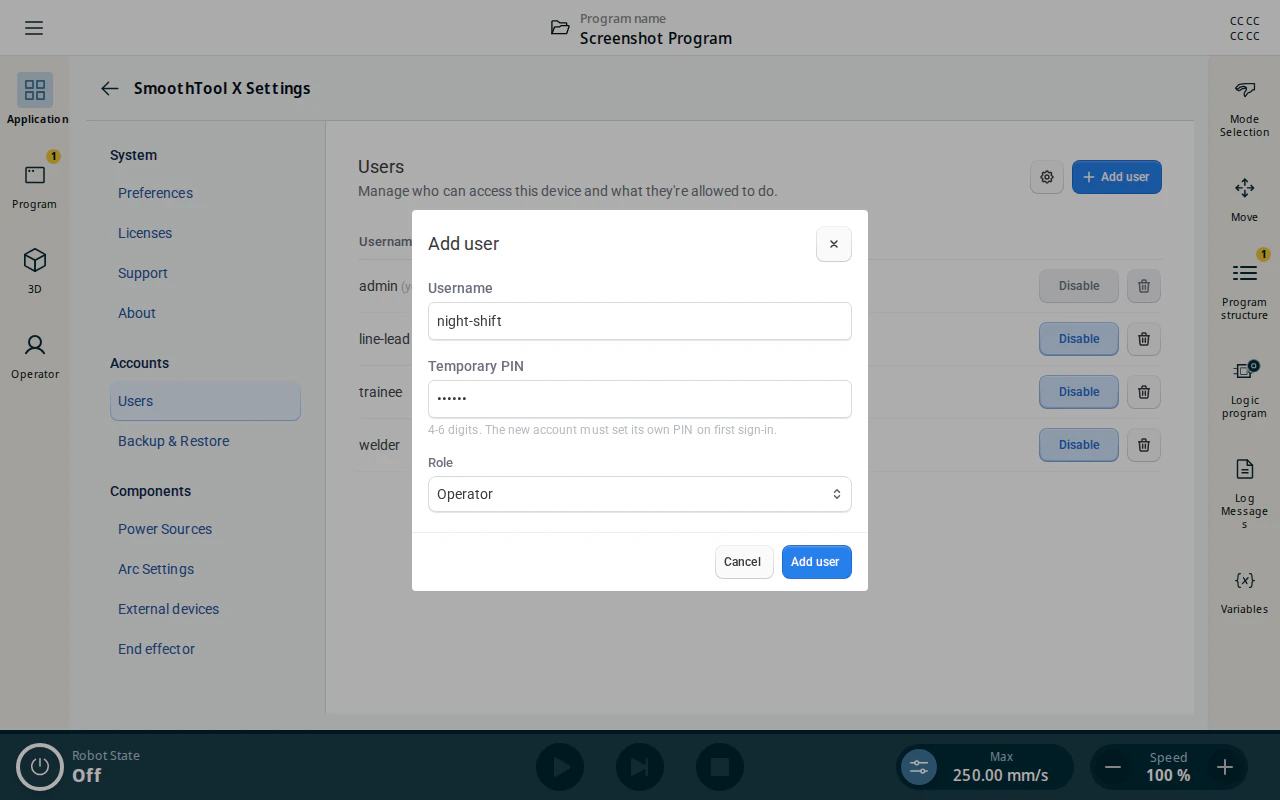Decrease speed with minus button
Image resolution: width=1280 pixels, height=800 pixels.
click(x=1113, y=767)
